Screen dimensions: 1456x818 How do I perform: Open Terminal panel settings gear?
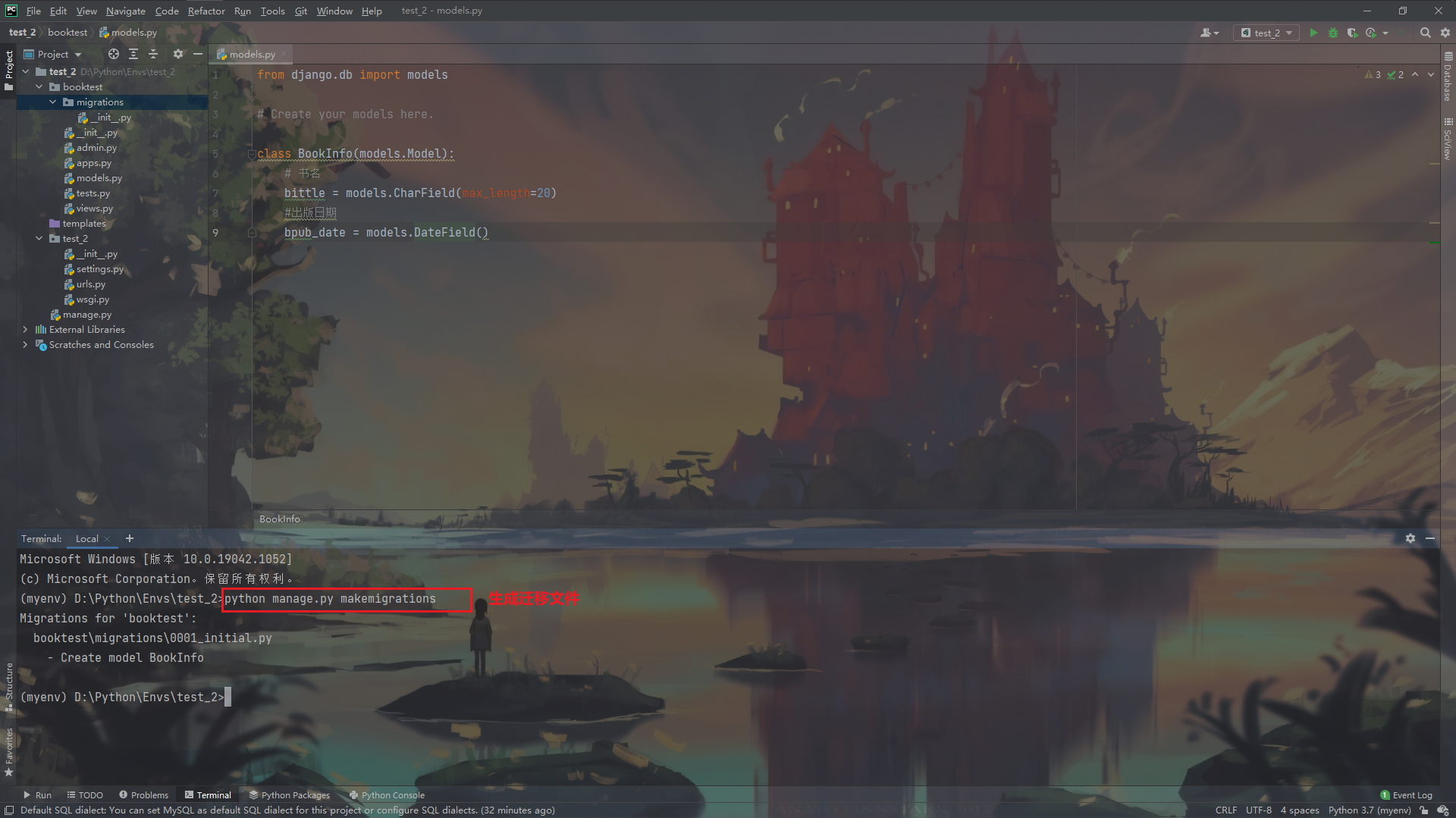tap(1410, 538)
